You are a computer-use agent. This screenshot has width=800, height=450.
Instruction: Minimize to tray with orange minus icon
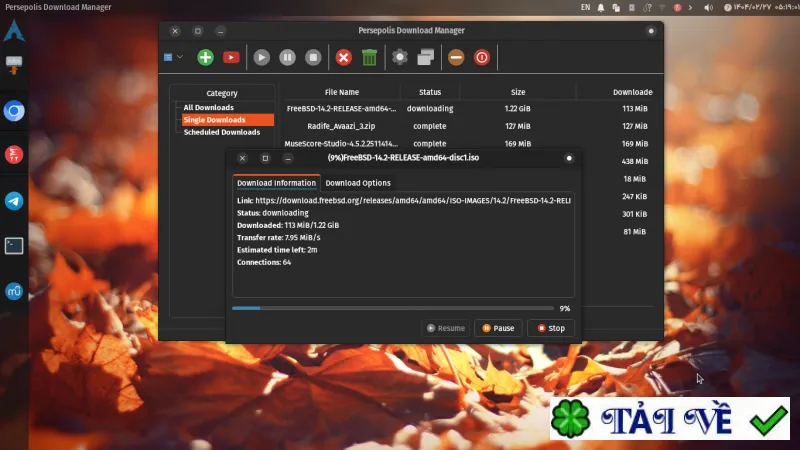pyautogui.click(x=456, y=57)
